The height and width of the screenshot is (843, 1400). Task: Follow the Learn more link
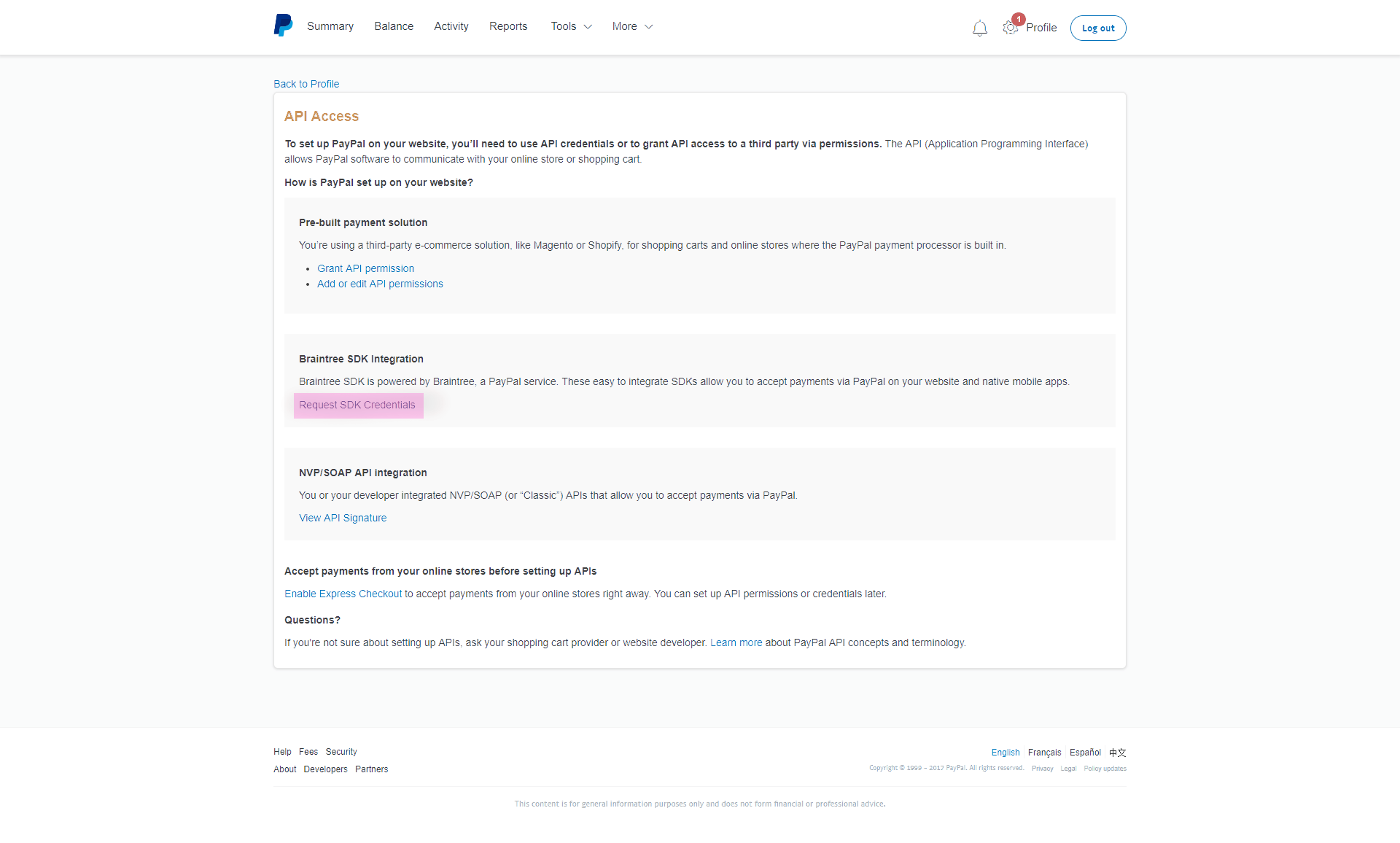[x=736, y=642]
